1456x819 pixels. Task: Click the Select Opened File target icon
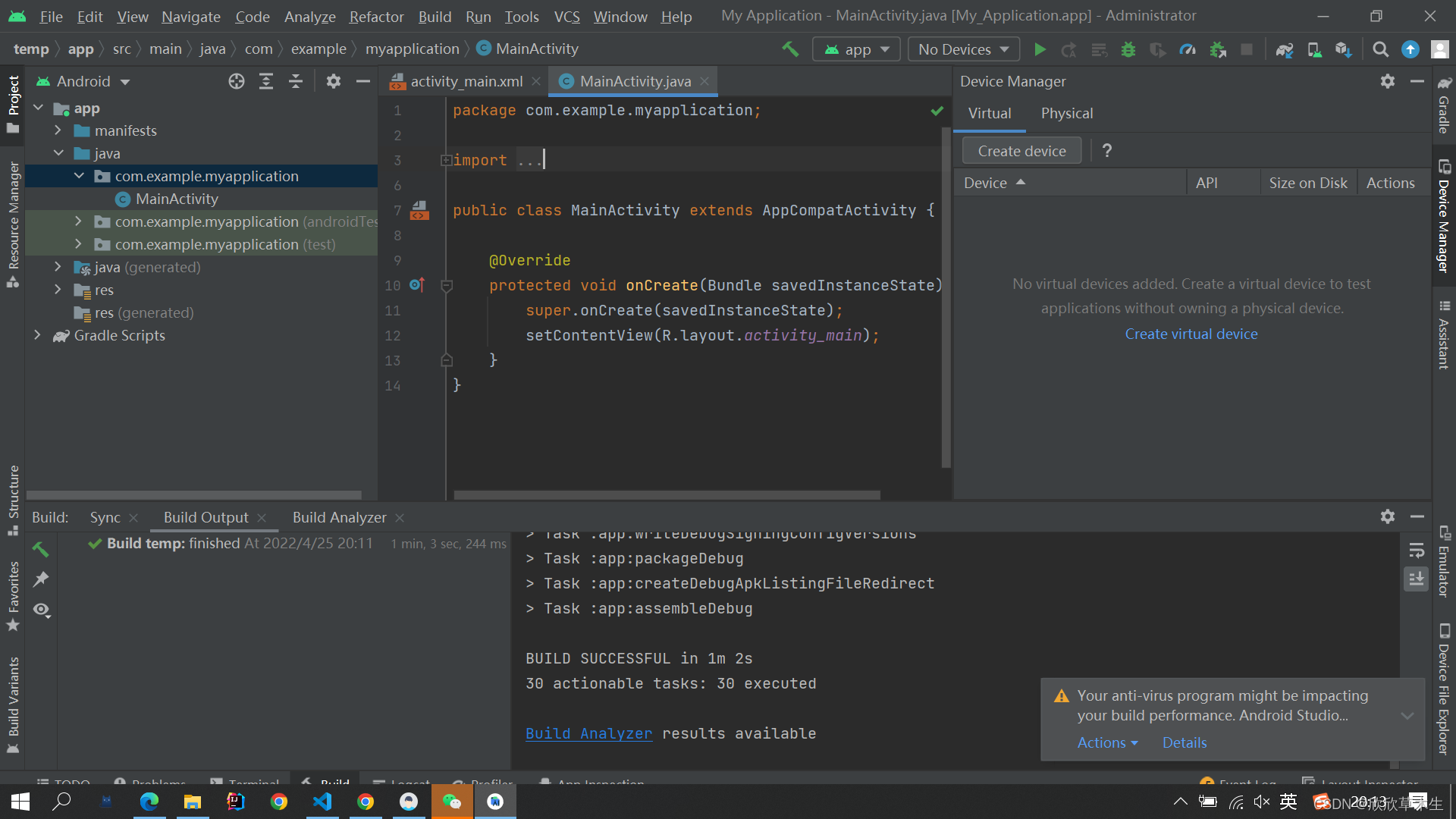[237, 81]
